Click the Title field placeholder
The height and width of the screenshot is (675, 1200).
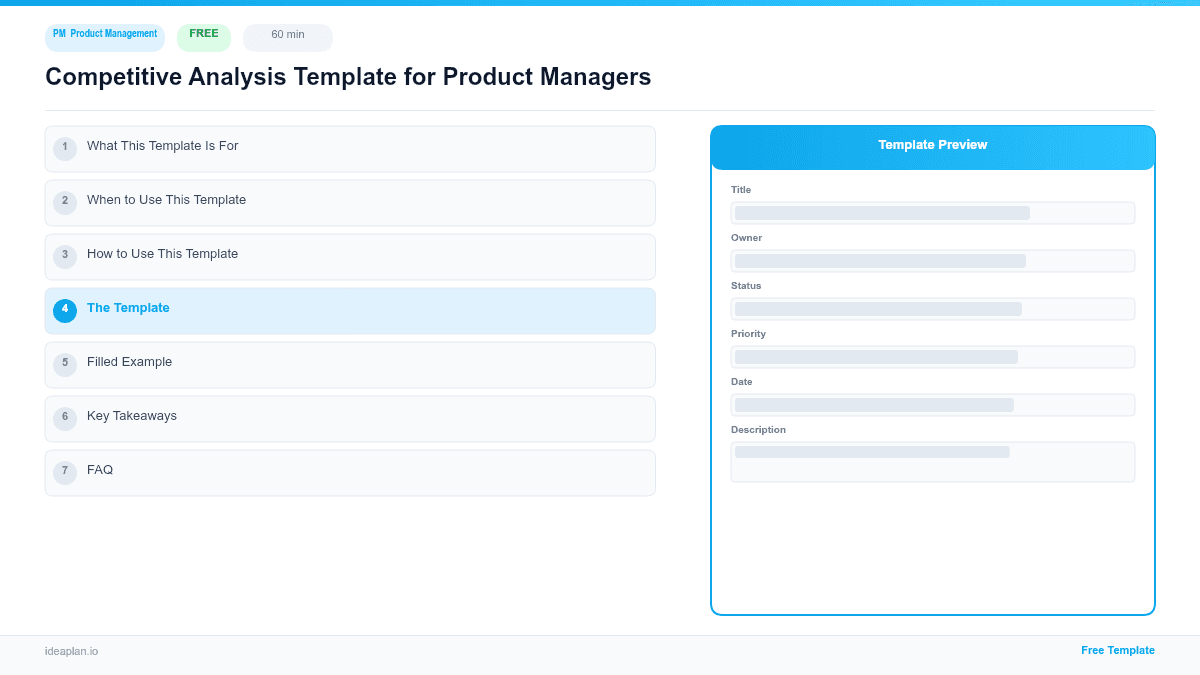pos(932,212)
